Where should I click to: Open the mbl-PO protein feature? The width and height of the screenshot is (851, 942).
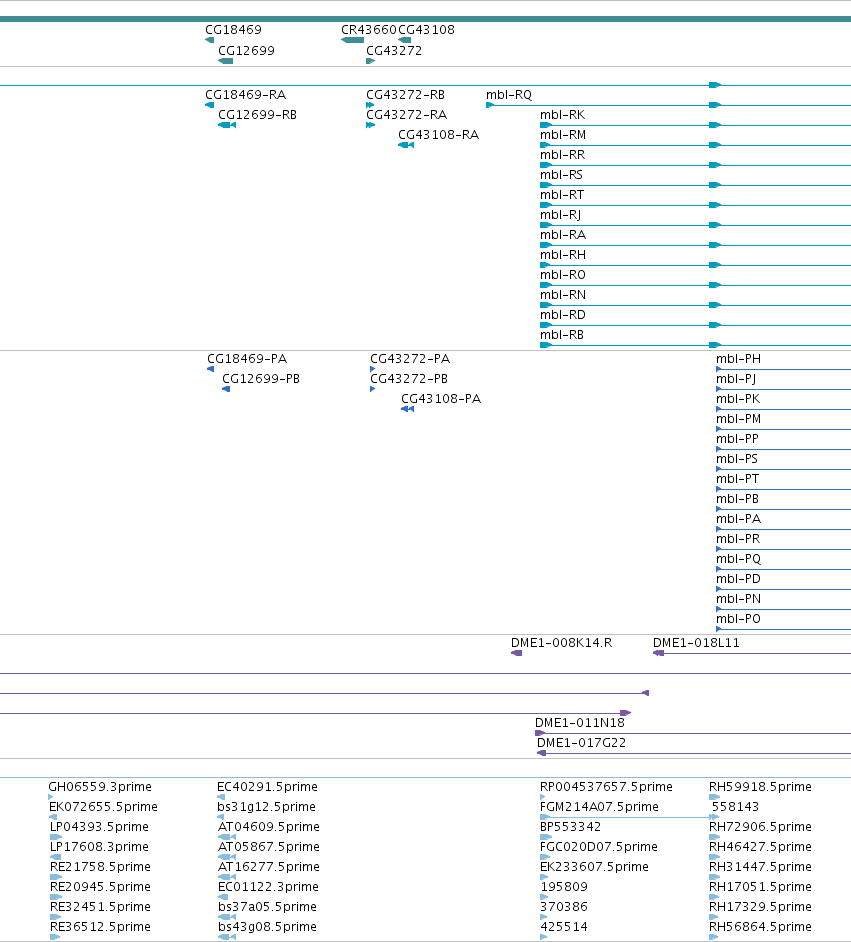(738, 619)
